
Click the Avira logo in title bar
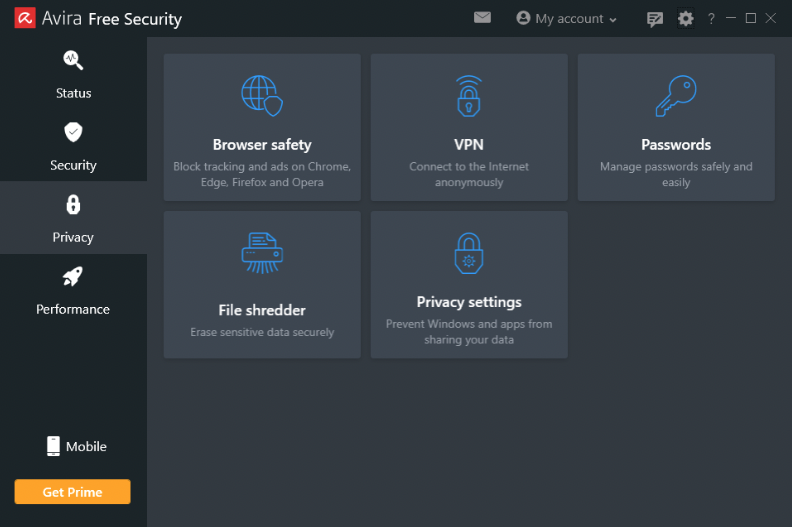point(25,18)
